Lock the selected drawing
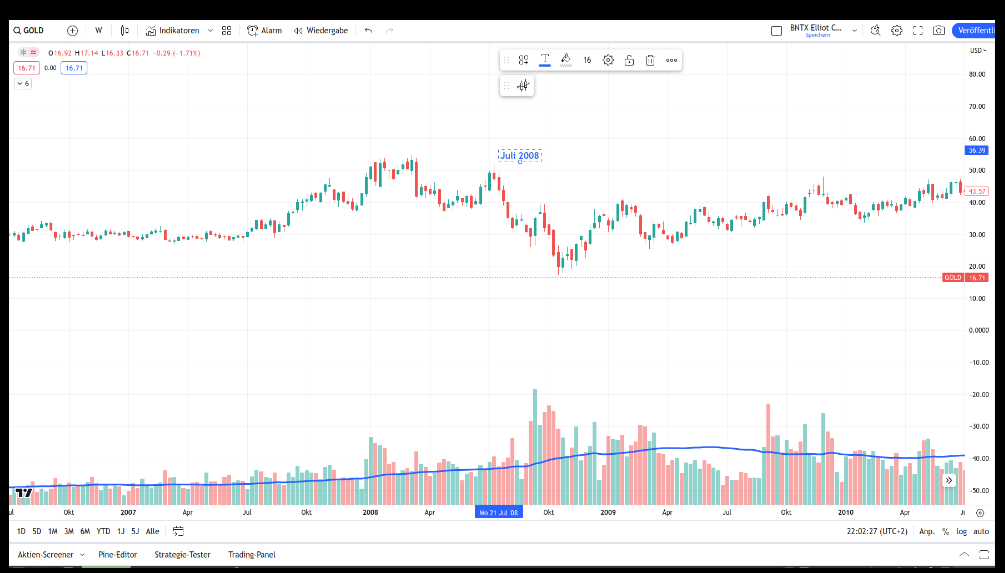1005x573 pixels. pos(629,60)
